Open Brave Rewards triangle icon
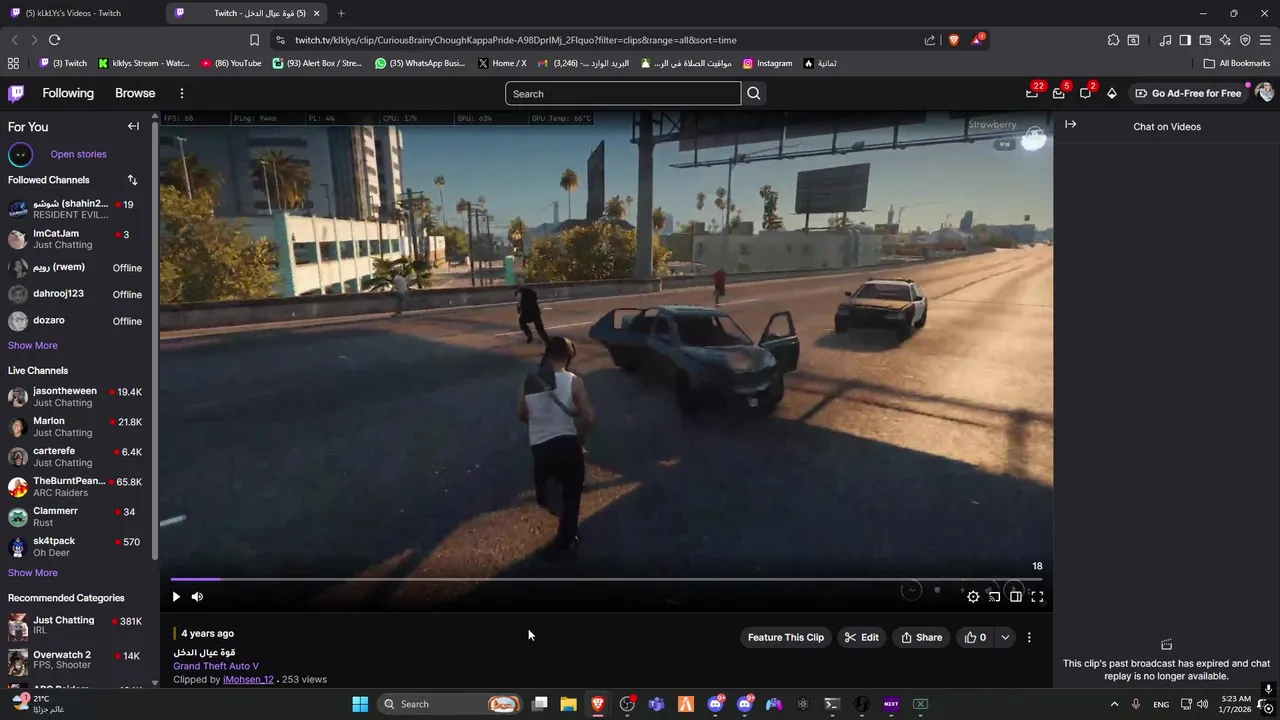The image size is (1280, 720). (x=977, y=40)
